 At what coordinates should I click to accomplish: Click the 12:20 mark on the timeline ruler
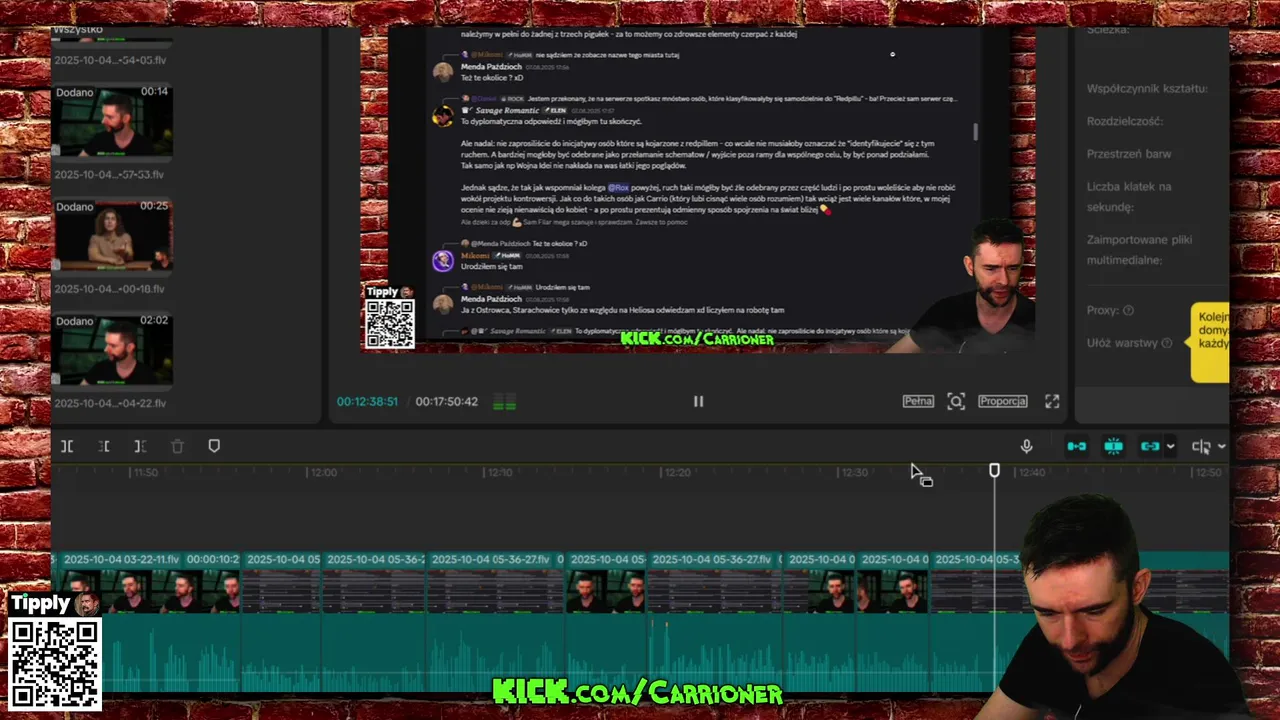tap(677, 472)
